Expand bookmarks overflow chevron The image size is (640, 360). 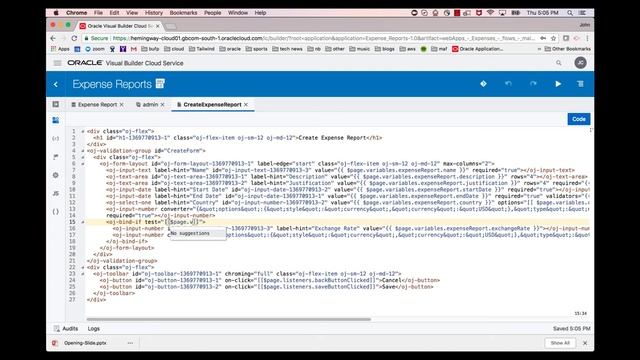coord(540,49)
